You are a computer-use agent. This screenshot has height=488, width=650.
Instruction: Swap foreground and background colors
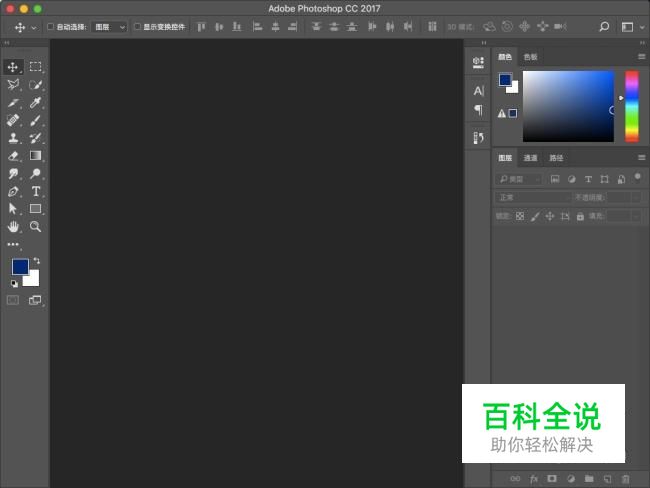coord(37,260)
